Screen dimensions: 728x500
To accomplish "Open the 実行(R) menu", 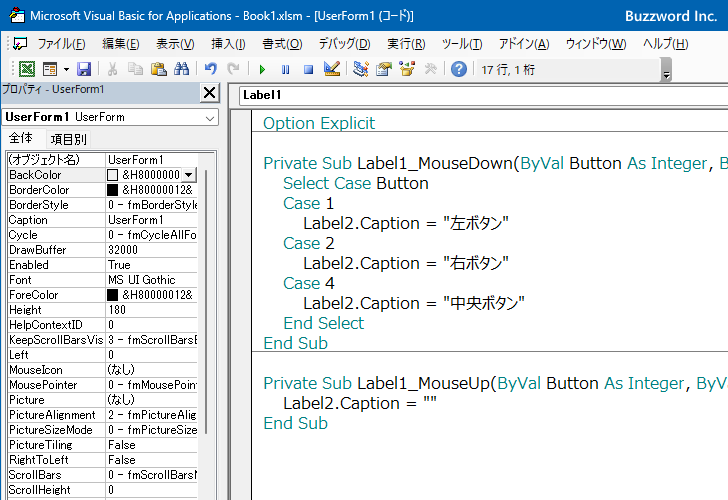I will pos(406,44).
